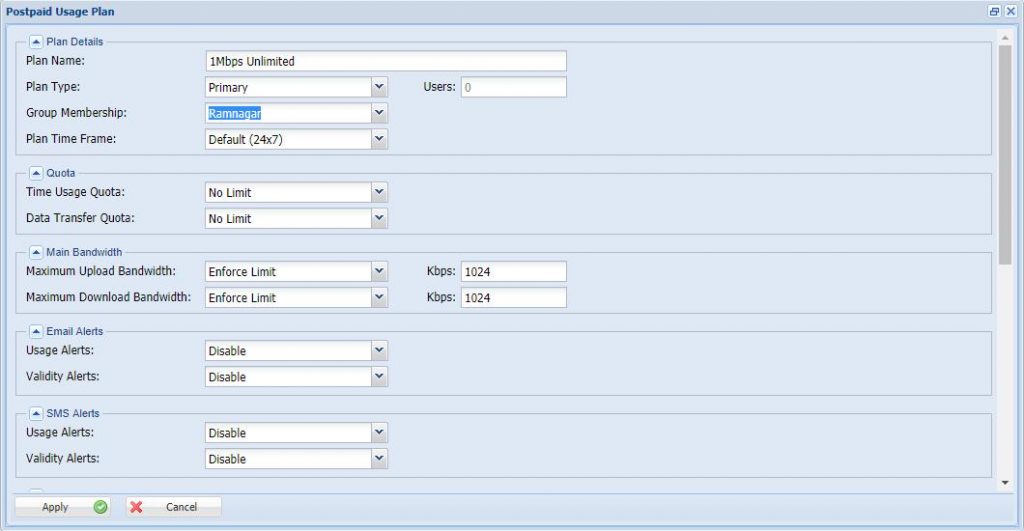Collapse the Email Alerts section arrow
The image size is (1024, 531).
36,331
